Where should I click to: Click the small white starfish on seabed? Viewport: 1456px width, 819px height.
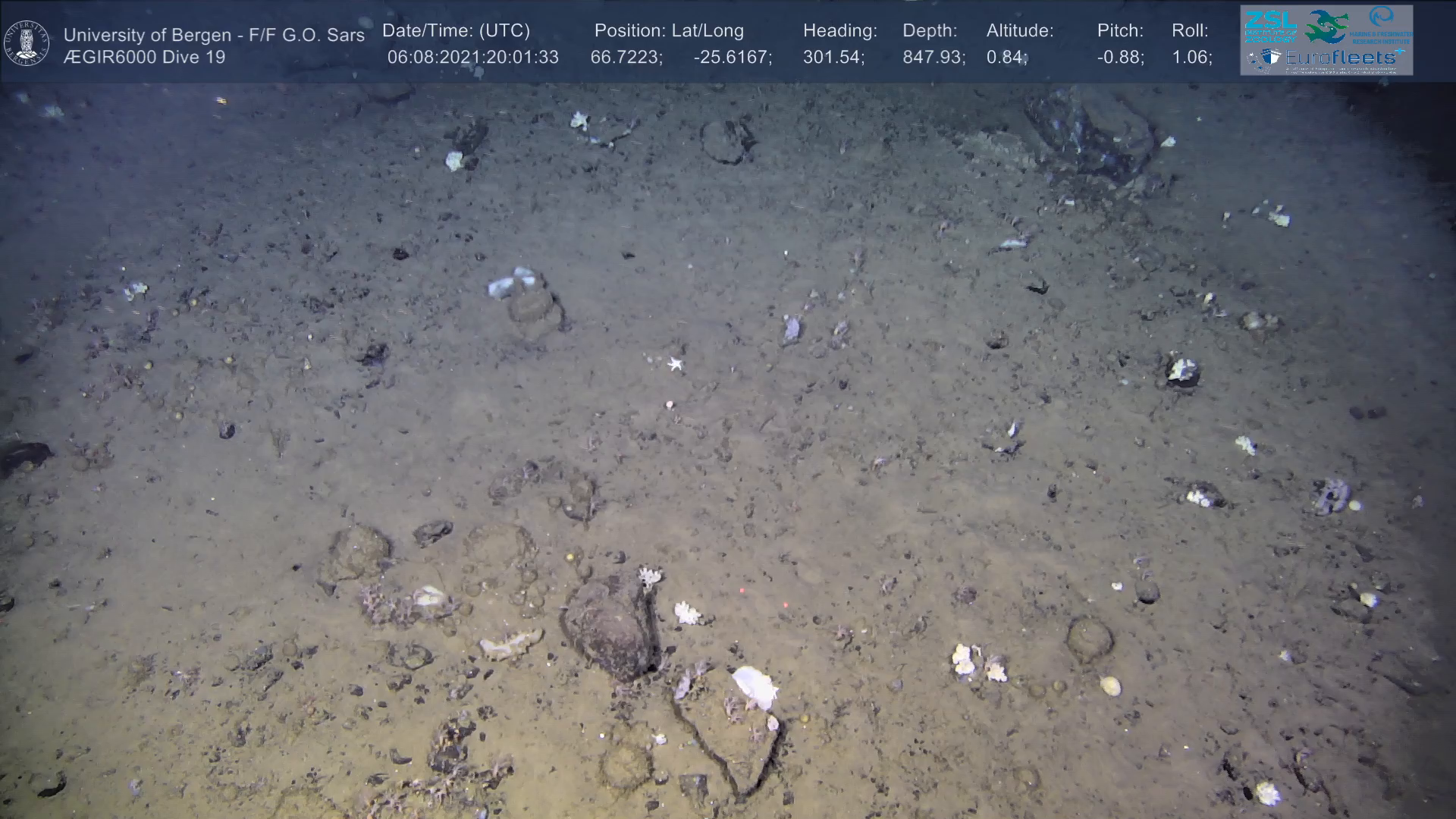675,365
